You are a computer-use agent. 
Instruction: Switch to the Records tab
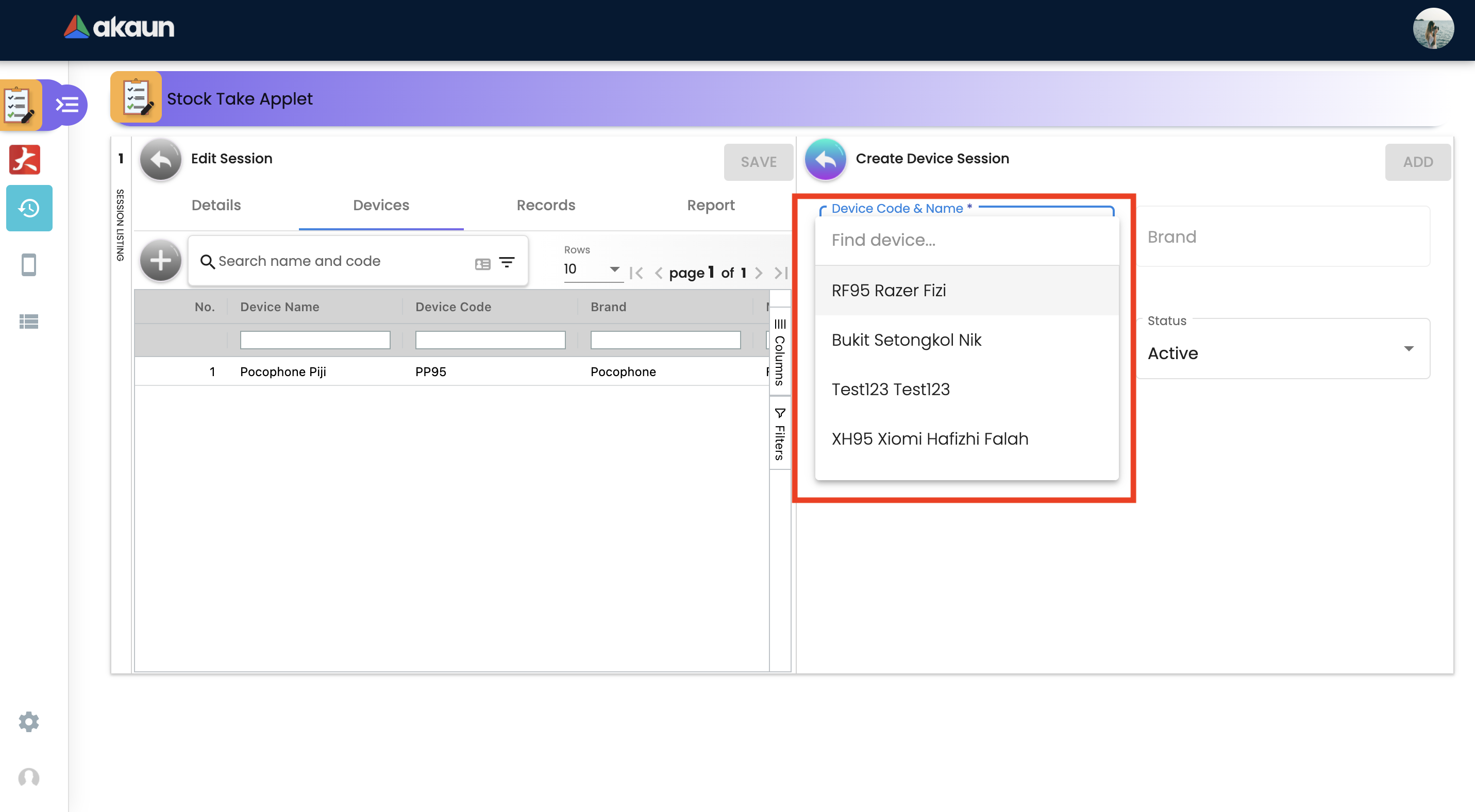[546, 205]
